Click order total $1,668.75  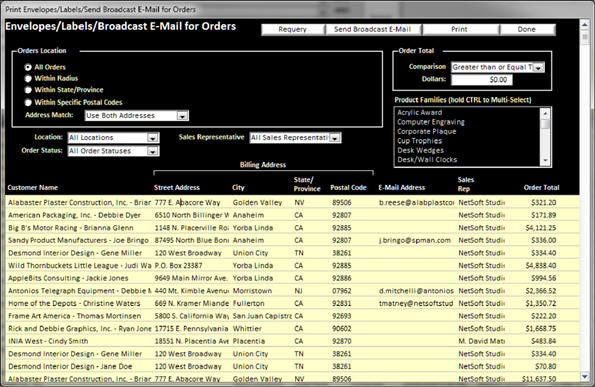(541, 329)
